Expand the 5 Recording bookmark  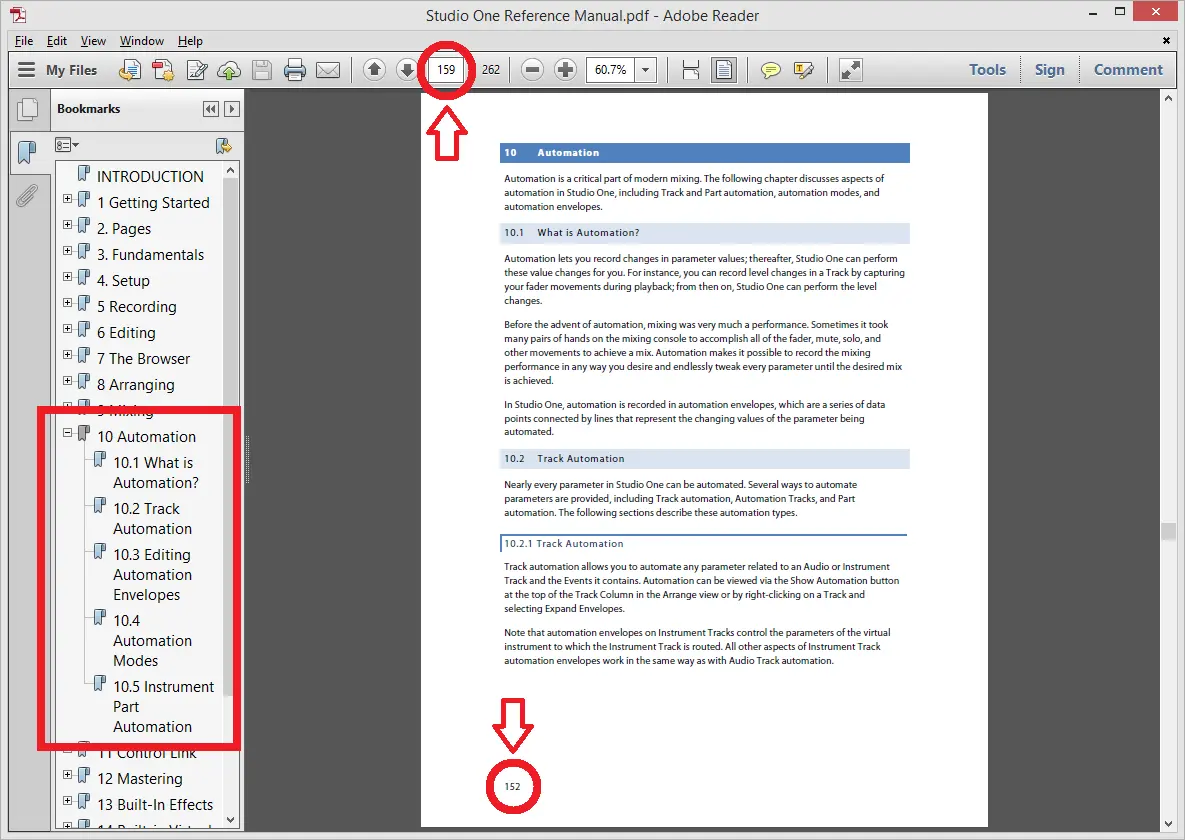[67, 302]
